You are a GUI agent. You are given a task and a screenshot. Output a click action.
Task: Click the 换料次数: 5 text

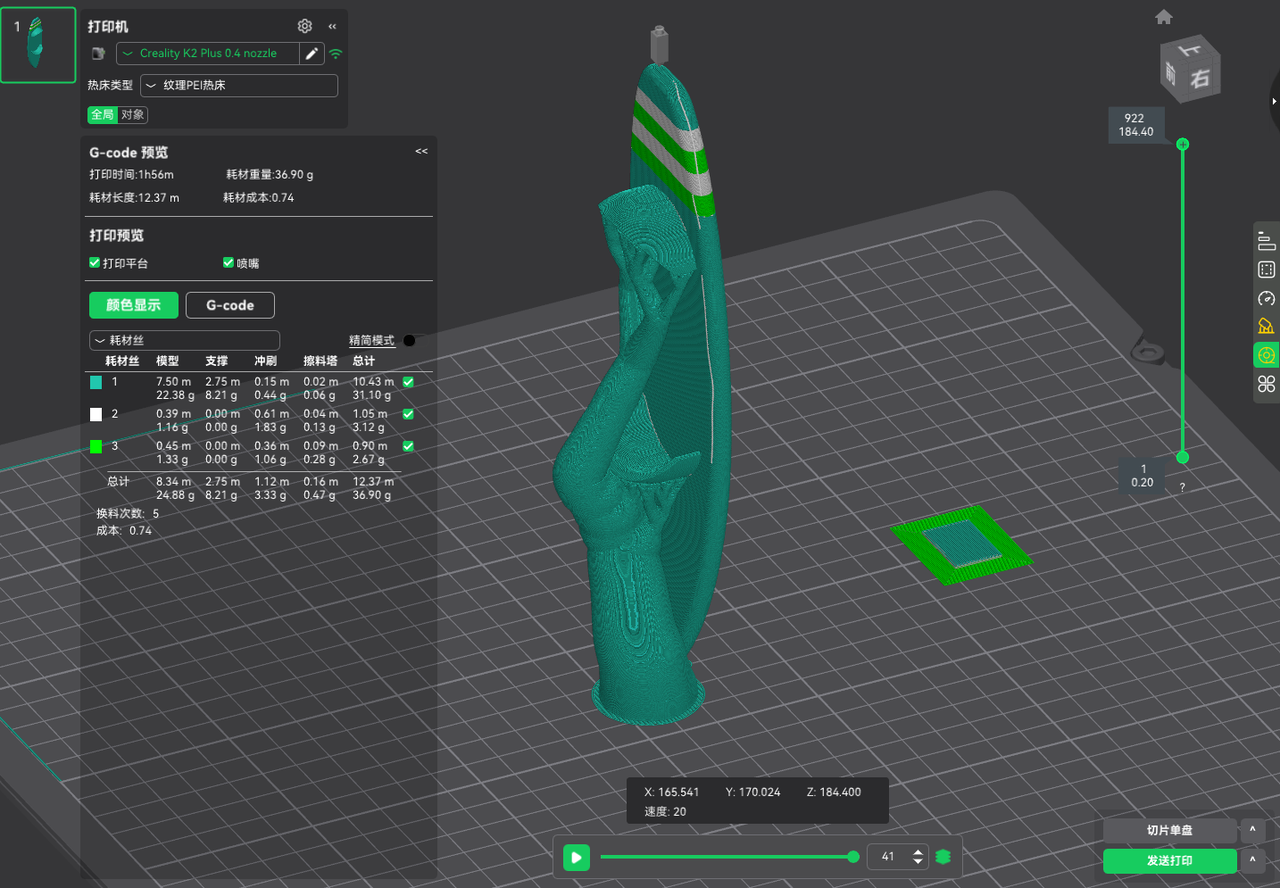[128, 513]
